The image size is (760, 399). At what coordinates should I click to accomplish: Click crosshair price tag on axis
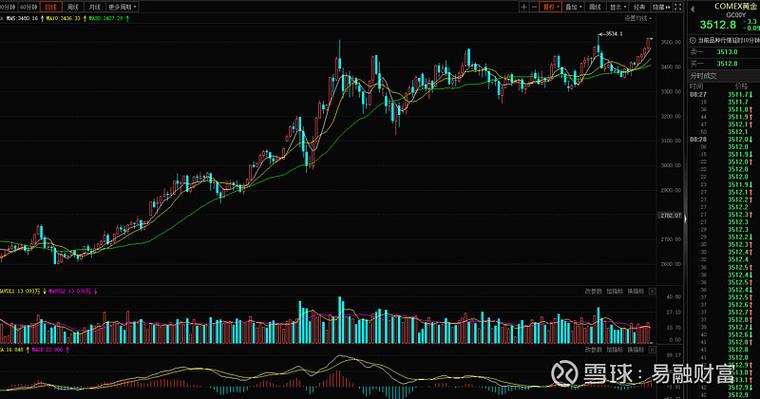click(669, 215)
